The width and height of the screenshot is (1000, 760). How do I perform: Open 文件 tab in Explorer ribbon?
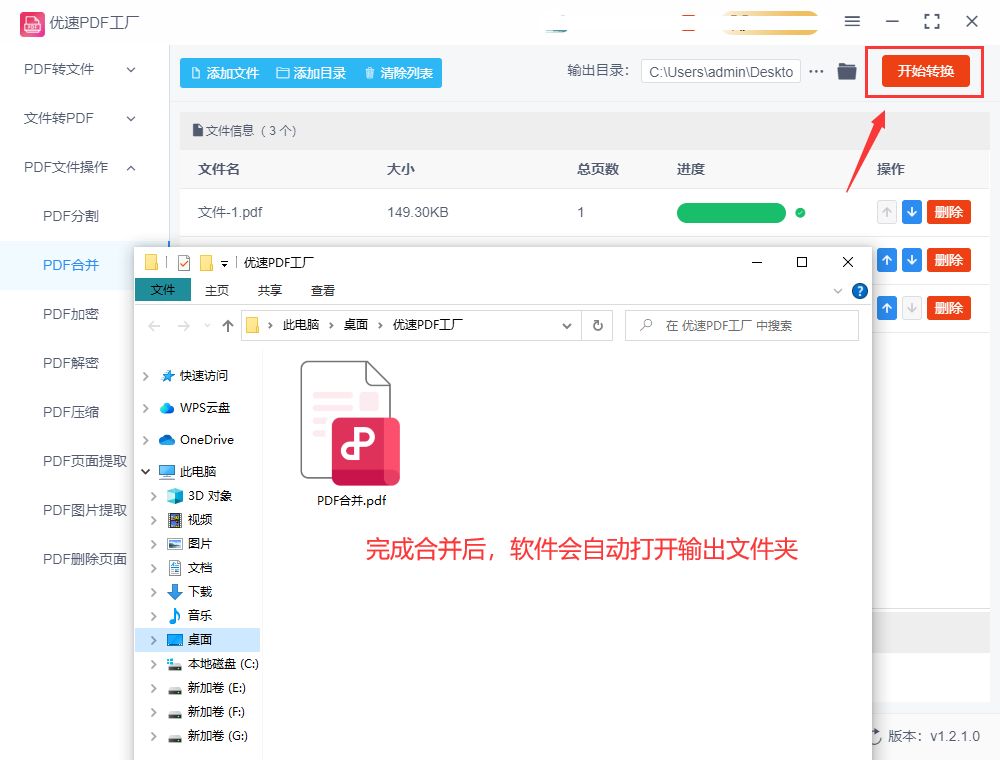[x=163, y=290]
